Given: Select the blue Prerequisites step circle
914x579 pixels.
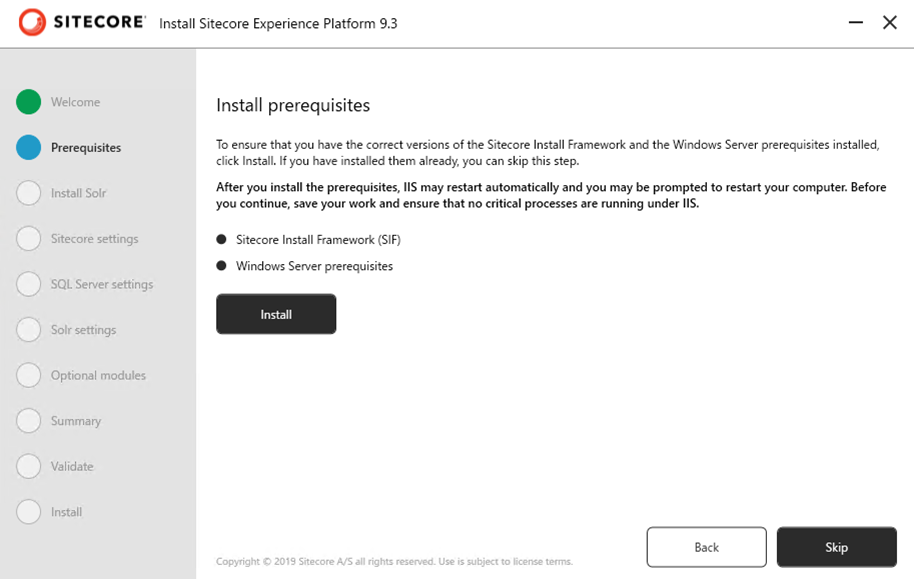Looking at the screenshot, I should coord(29,147).
